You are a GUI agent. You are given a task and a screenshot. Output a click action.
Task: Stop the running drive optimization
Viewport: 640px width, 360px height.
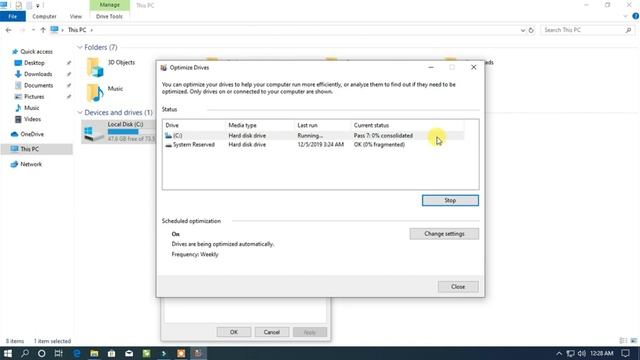pos(450,200)
